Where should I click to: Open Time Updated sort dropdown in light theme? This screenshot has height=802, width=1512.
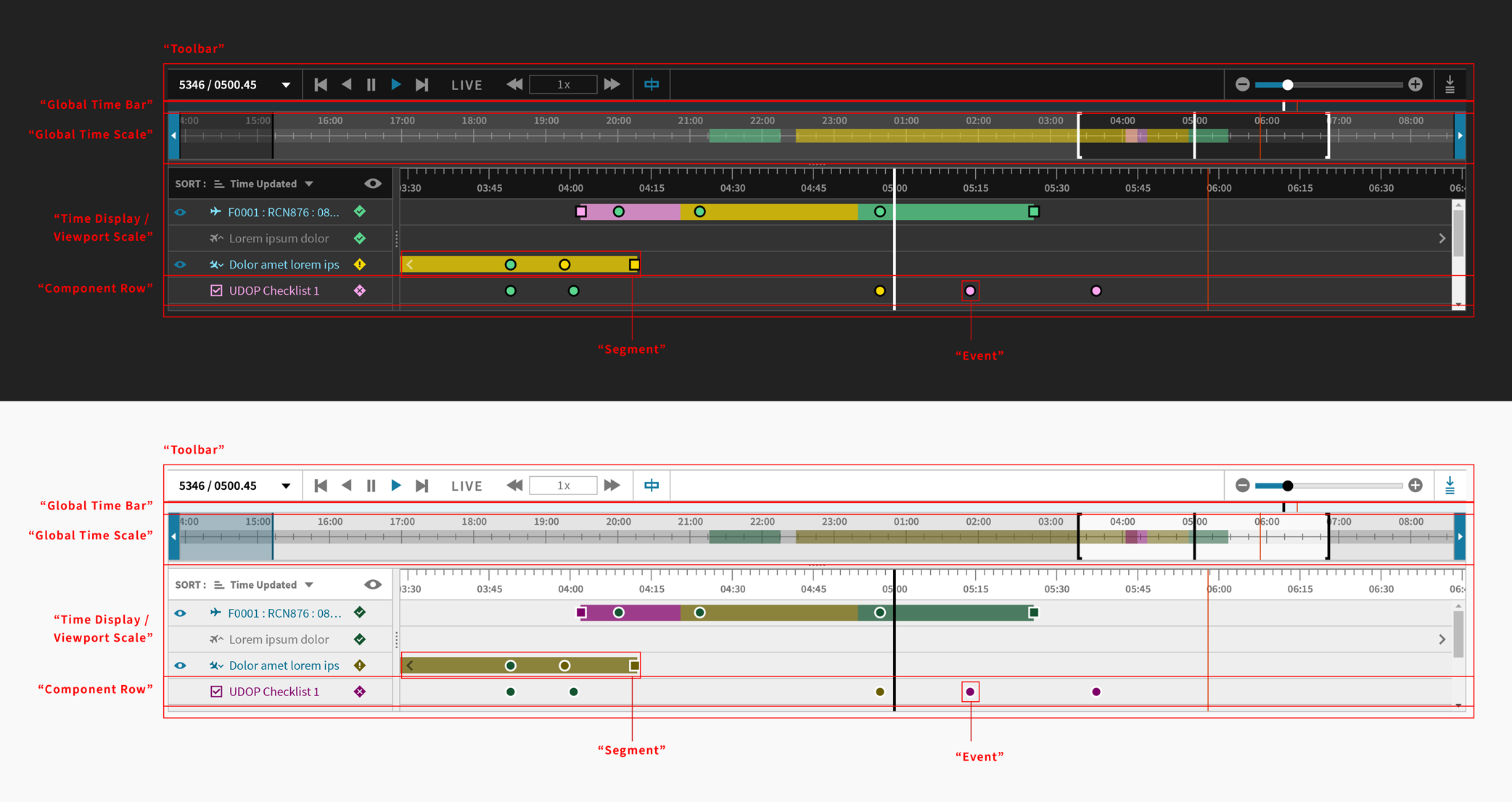[x=309, y=585]
